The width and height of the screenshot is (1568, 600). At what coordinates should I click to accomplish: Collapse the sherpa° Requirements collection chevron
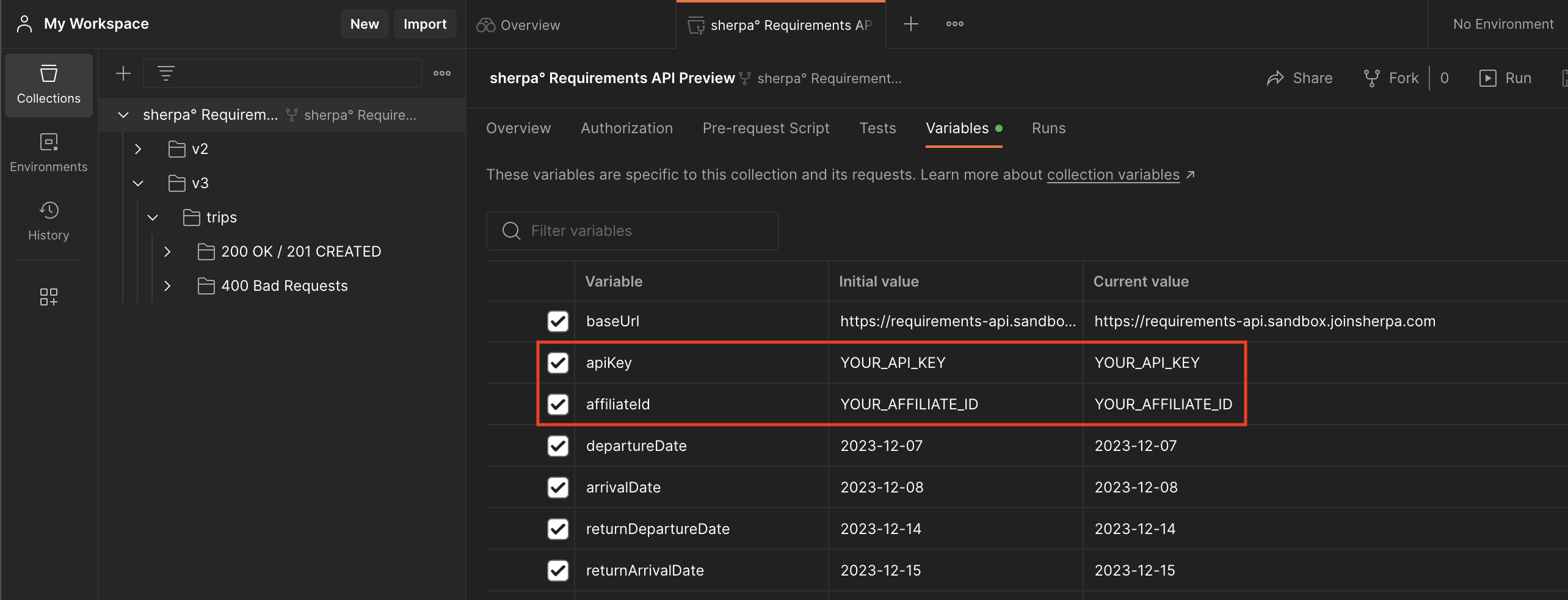click(123, 115)
